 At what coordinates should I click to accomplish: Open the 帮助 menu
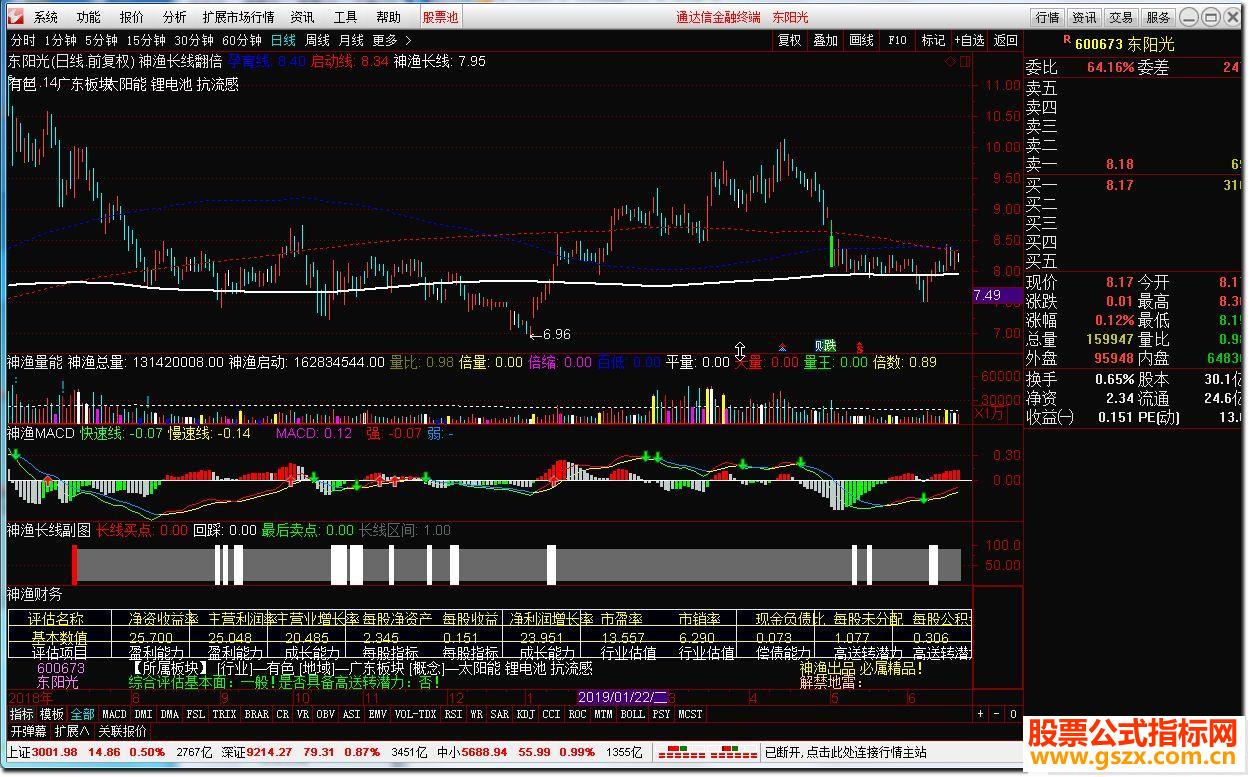tap(388, 17)
